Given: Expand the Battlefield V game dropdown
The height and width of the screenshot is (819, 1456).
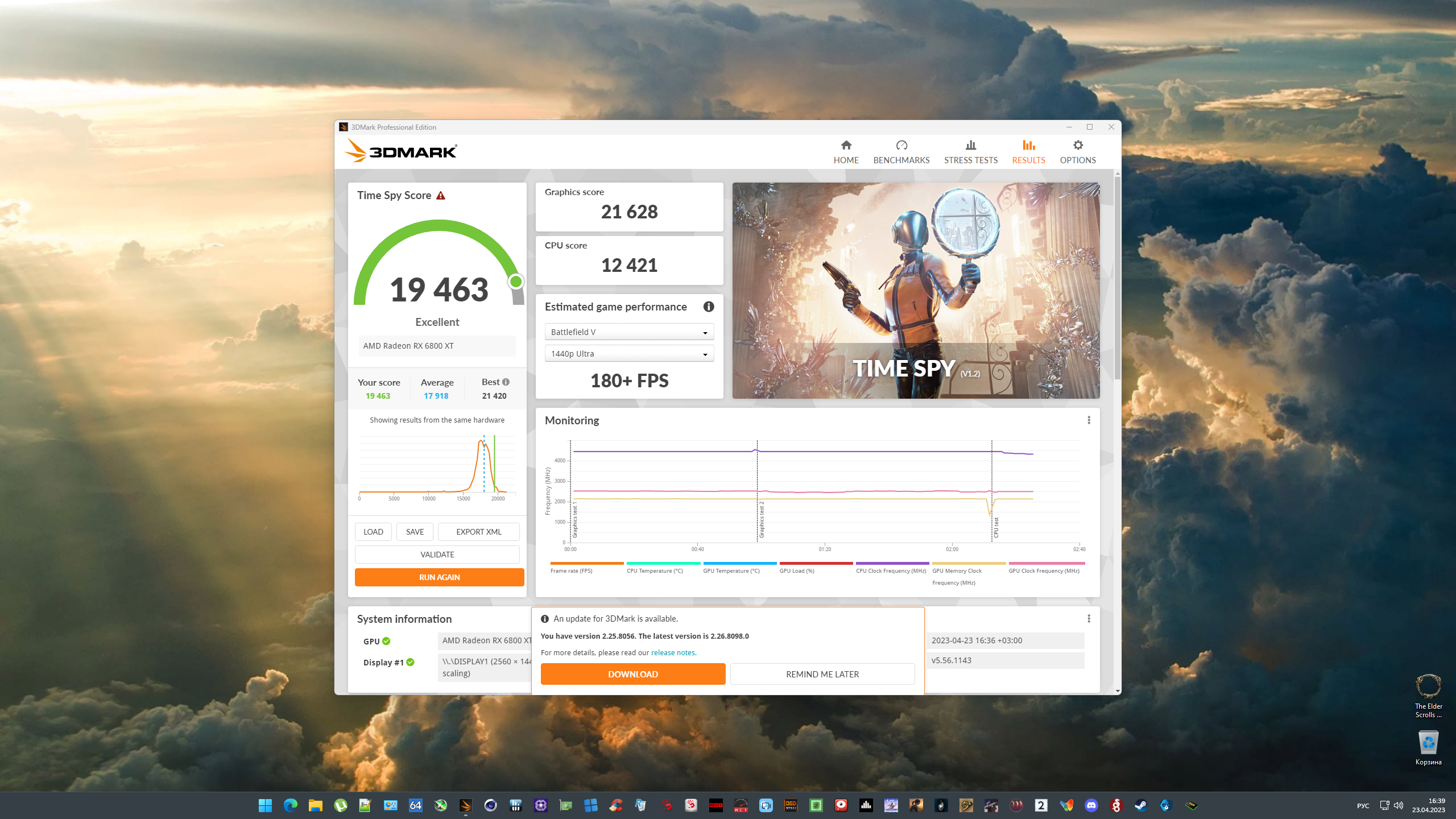Looking at the screenshot, I should point(629,332).
